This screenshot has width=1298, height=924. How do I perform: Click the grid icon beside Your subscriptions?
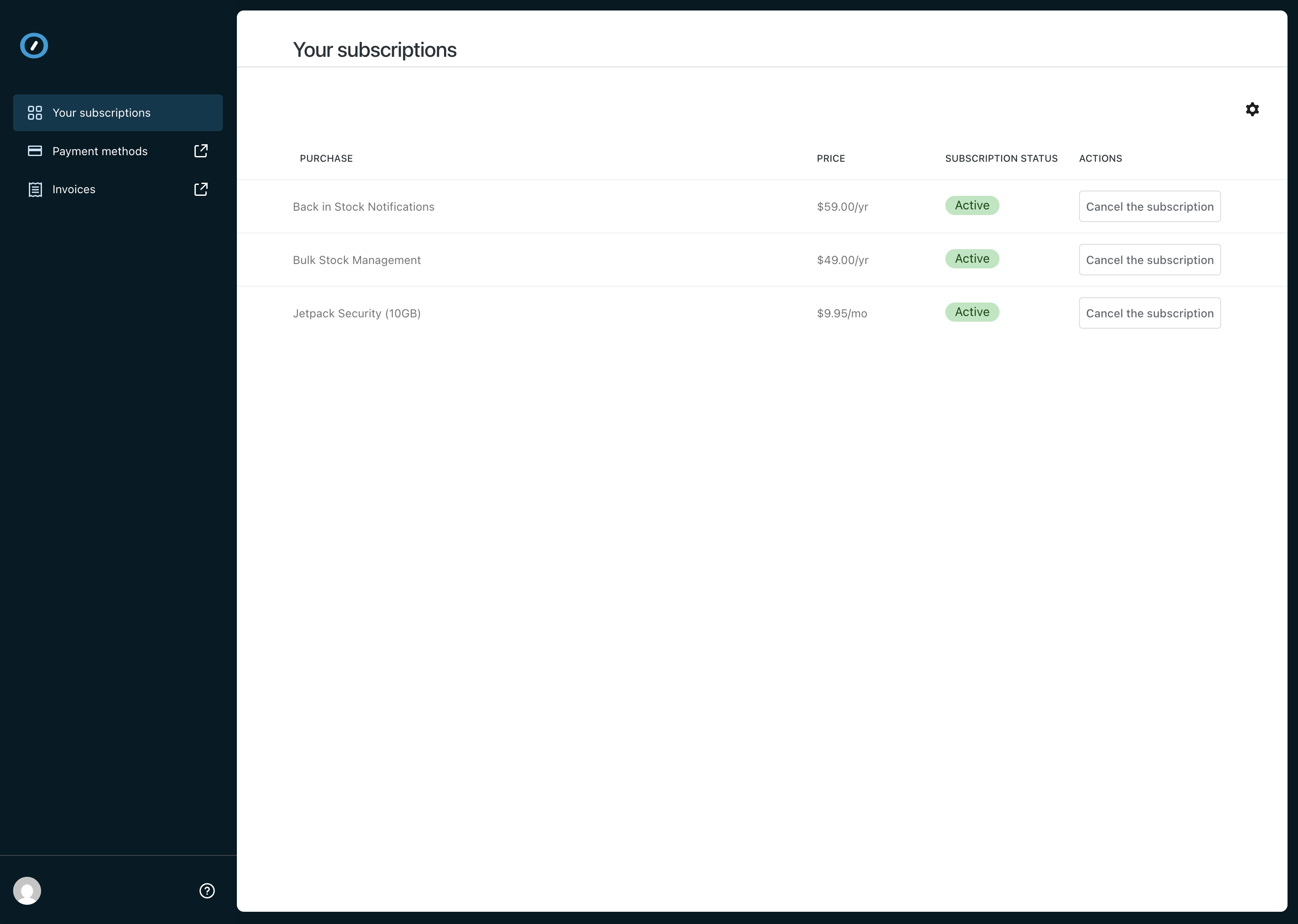[x=35, y=113]
